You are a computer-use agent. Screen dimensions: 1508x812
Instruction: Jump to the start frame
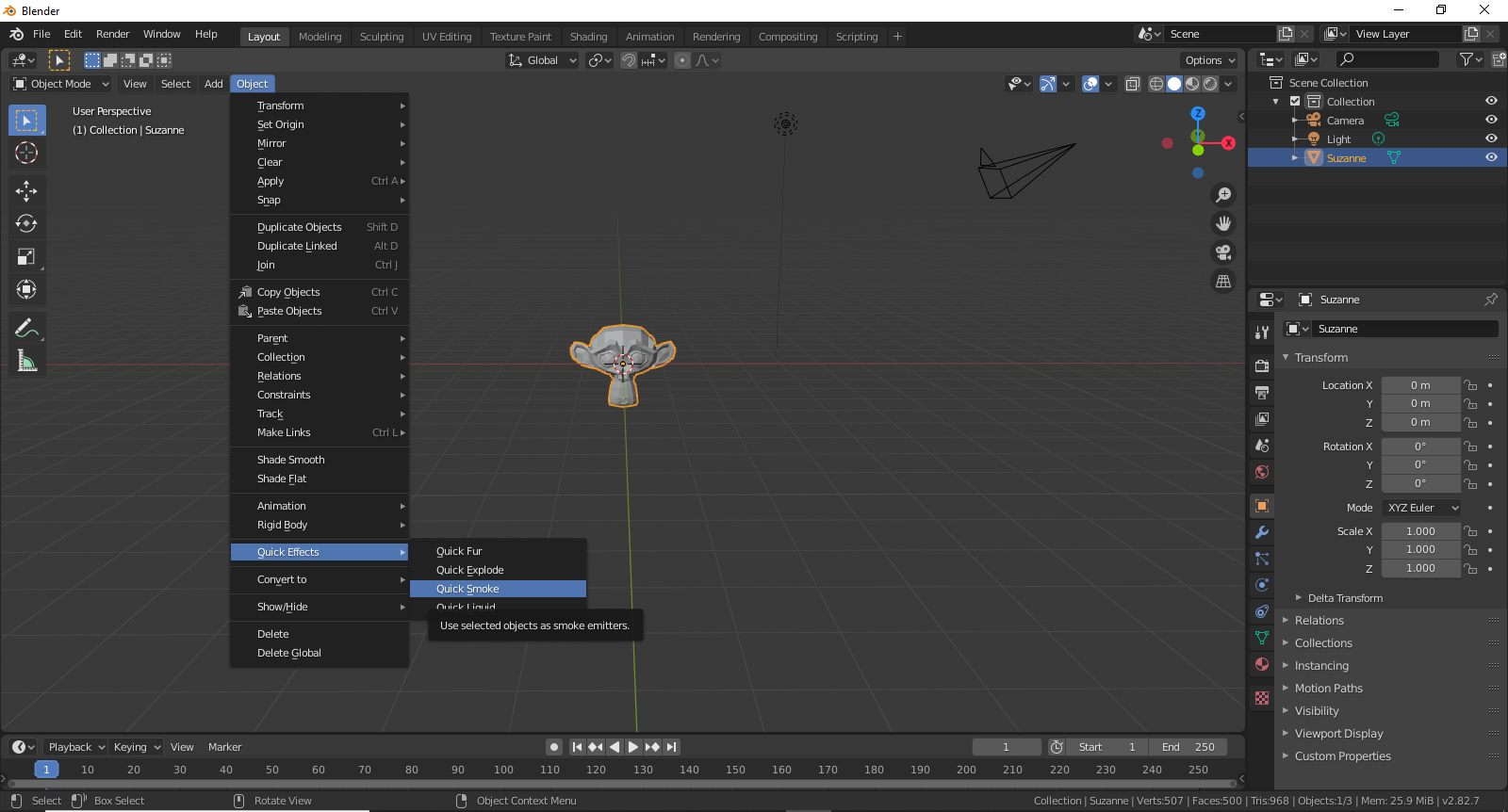pyautogui.click(x=577, y=747)
